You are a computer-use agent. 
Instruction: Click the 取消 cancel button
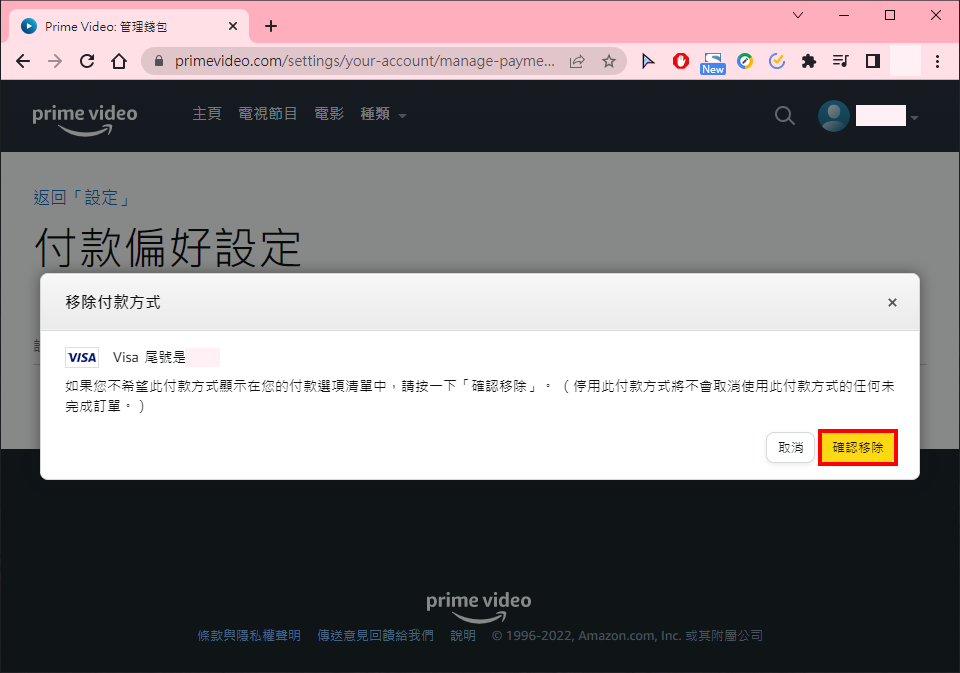pyautogui.click(x=790, y=448)
